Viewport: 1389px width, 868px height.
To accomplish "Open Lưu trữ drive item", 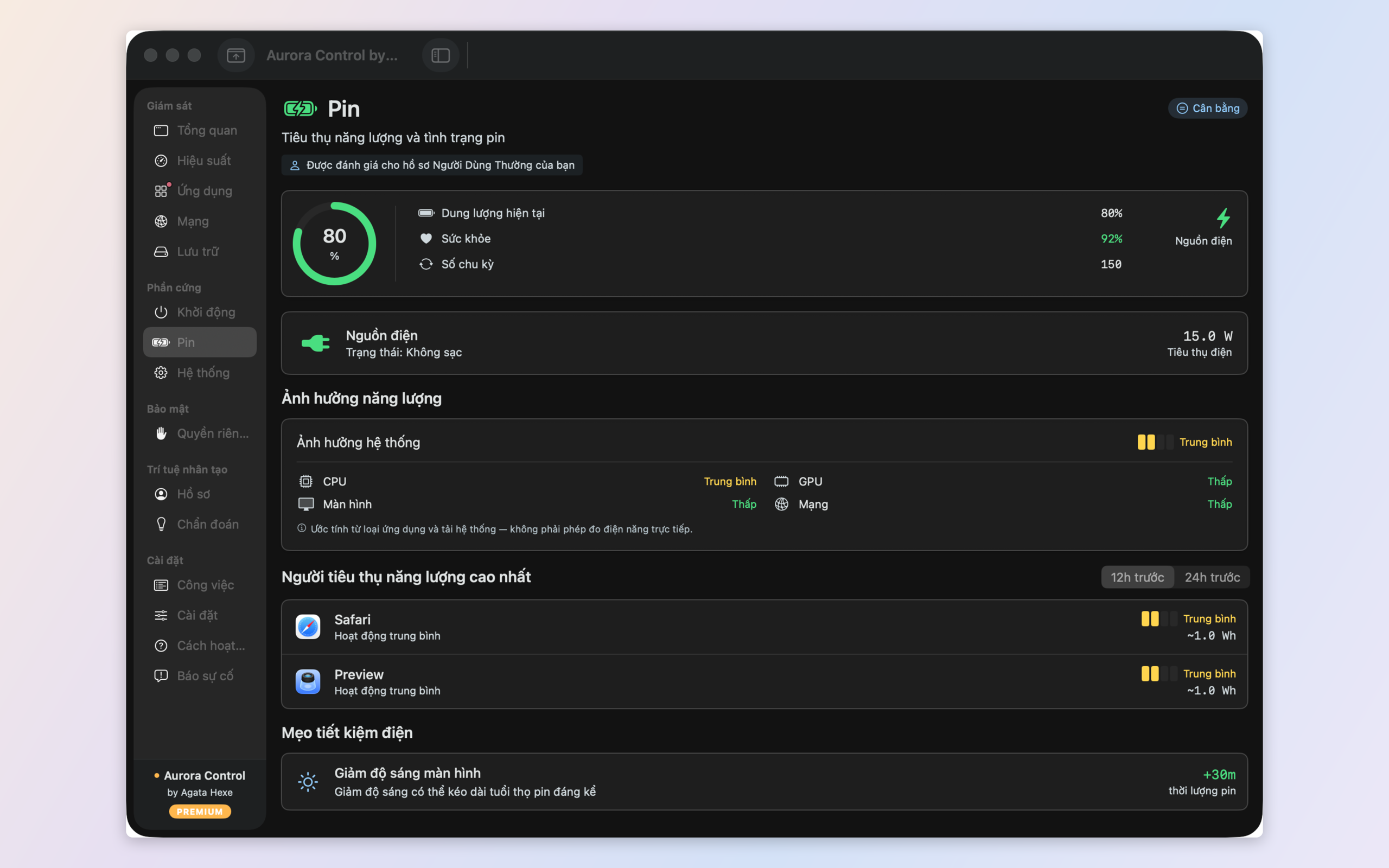I will [x=200, y=251].
